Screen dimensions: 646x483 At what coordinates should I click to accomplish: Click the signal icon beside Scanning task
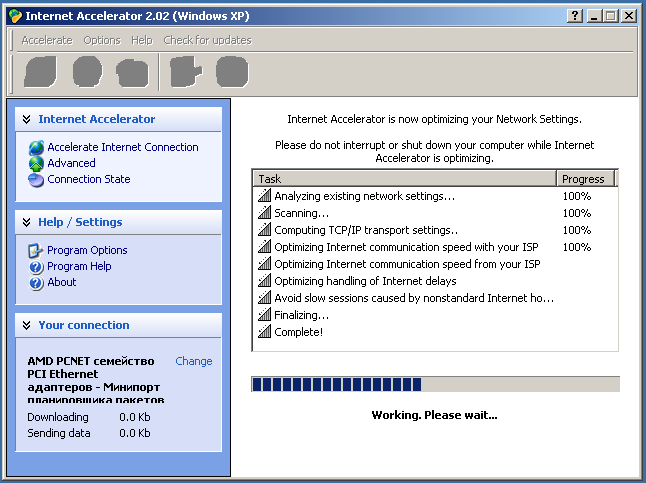264,213
